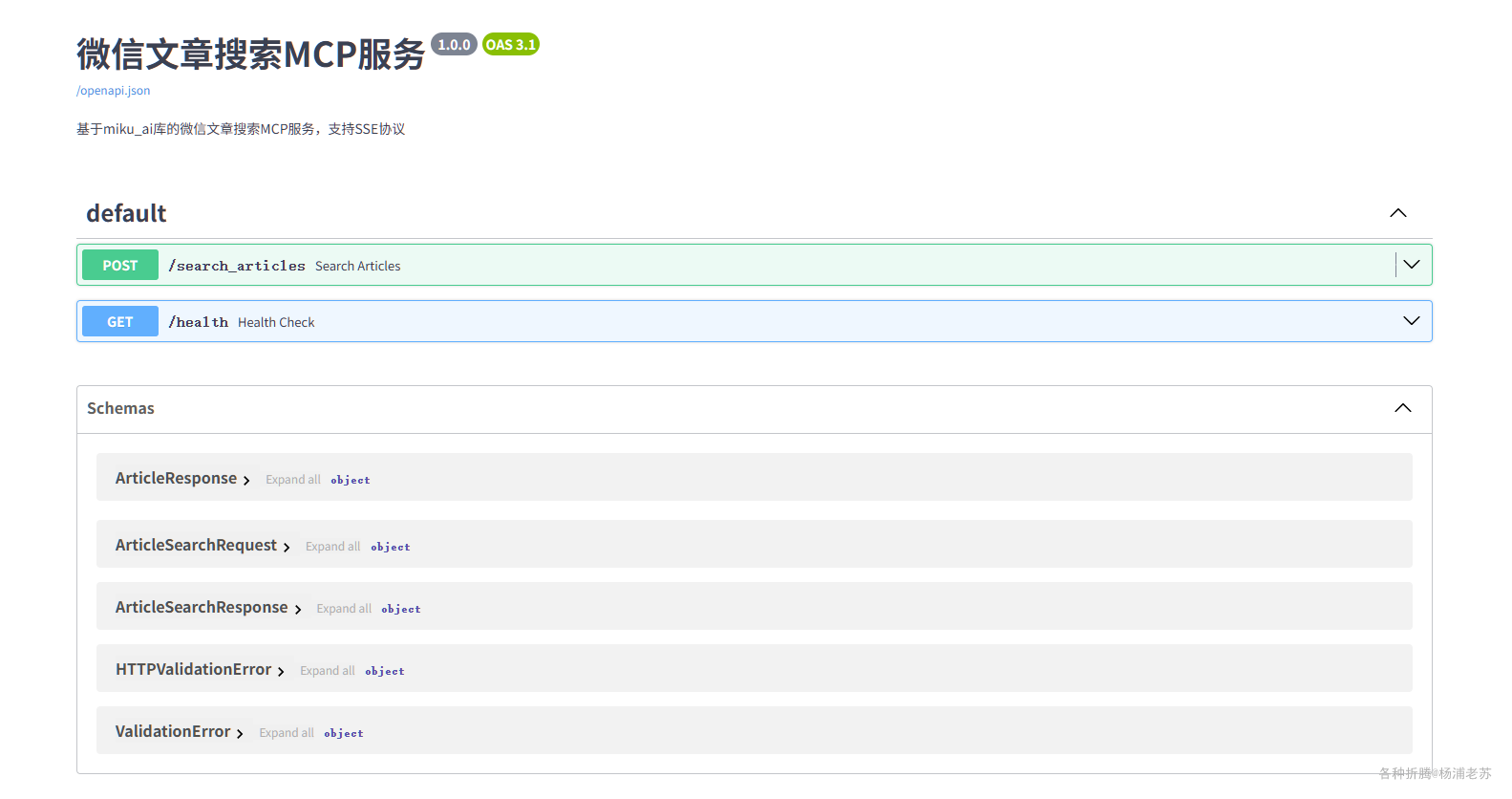Expand the POST /search_articles arrow
This screenshot has width=1512, height=799.
[x=1412, y=265]
